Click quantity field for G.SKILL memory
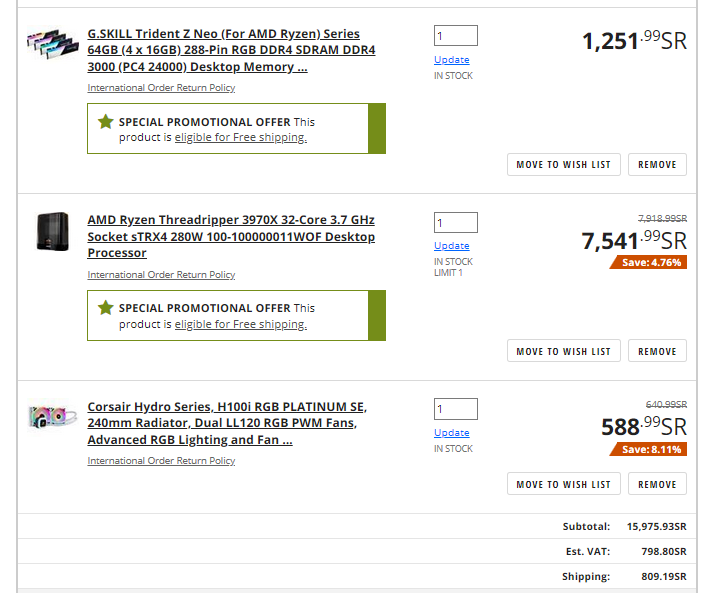This screenshot has height=593, width=705. point(455,36)
